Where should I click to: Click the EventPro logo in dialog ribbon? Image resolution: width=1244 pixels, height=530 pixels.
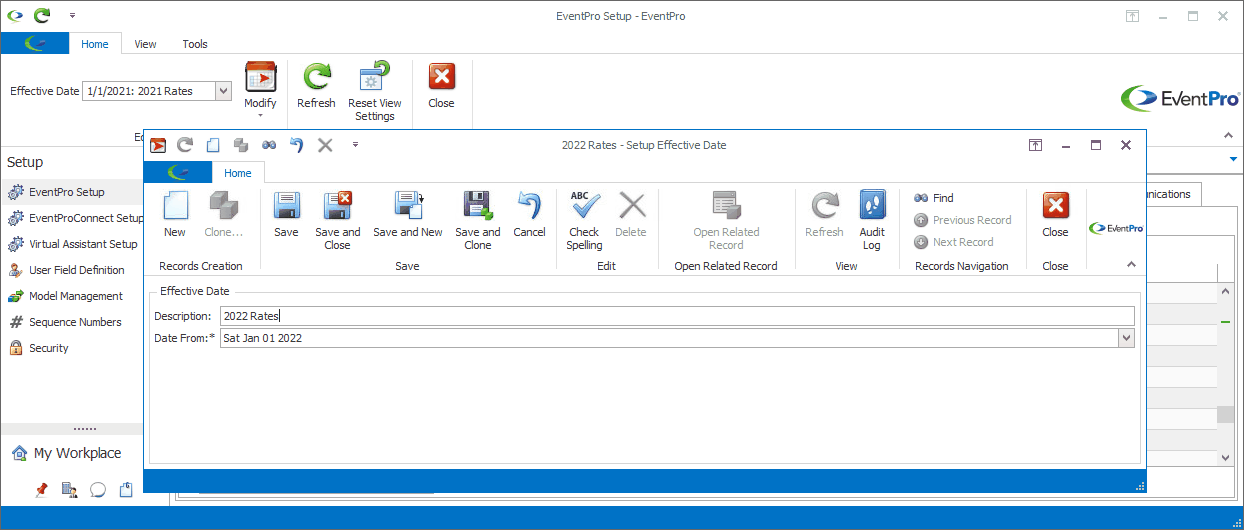pyautogui.click(x=1116, y=228)
